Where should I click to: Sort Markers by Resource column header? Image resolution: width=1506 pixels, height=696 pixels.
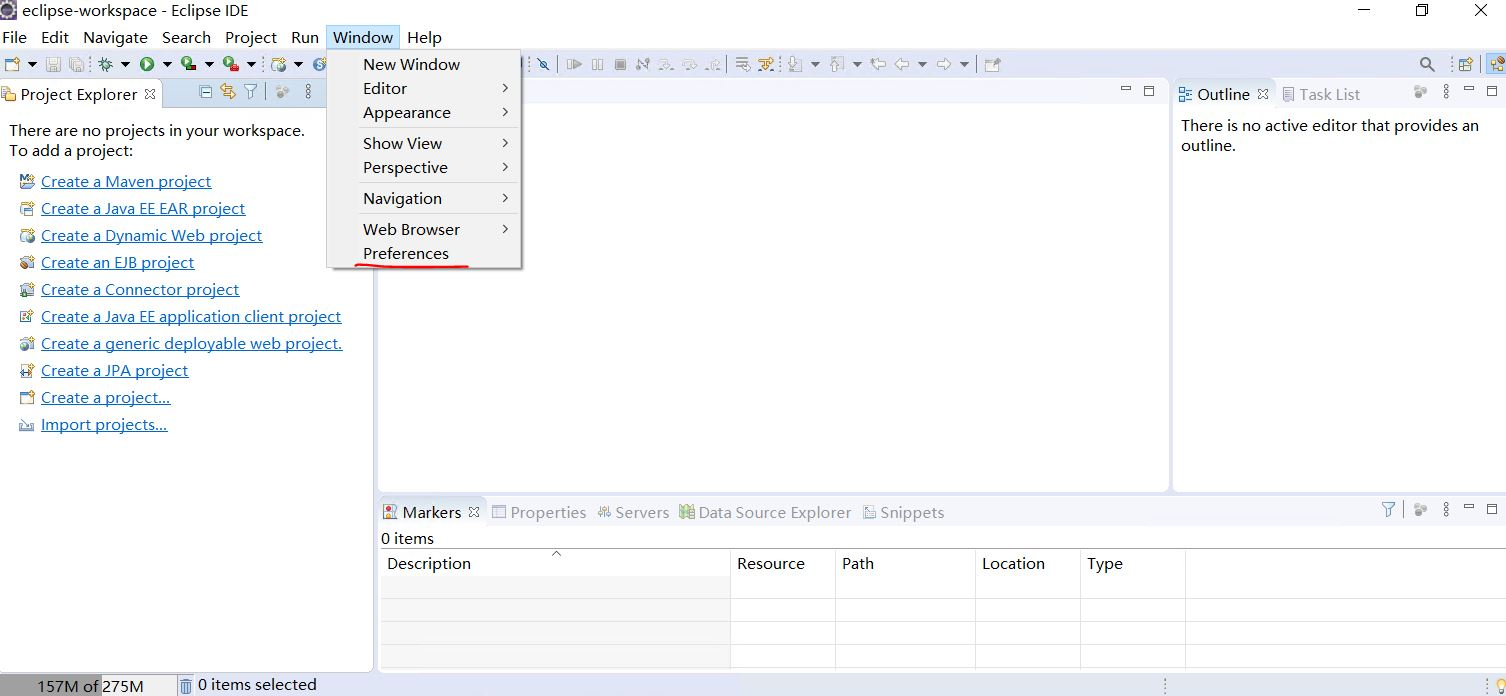tap(783, 563)
